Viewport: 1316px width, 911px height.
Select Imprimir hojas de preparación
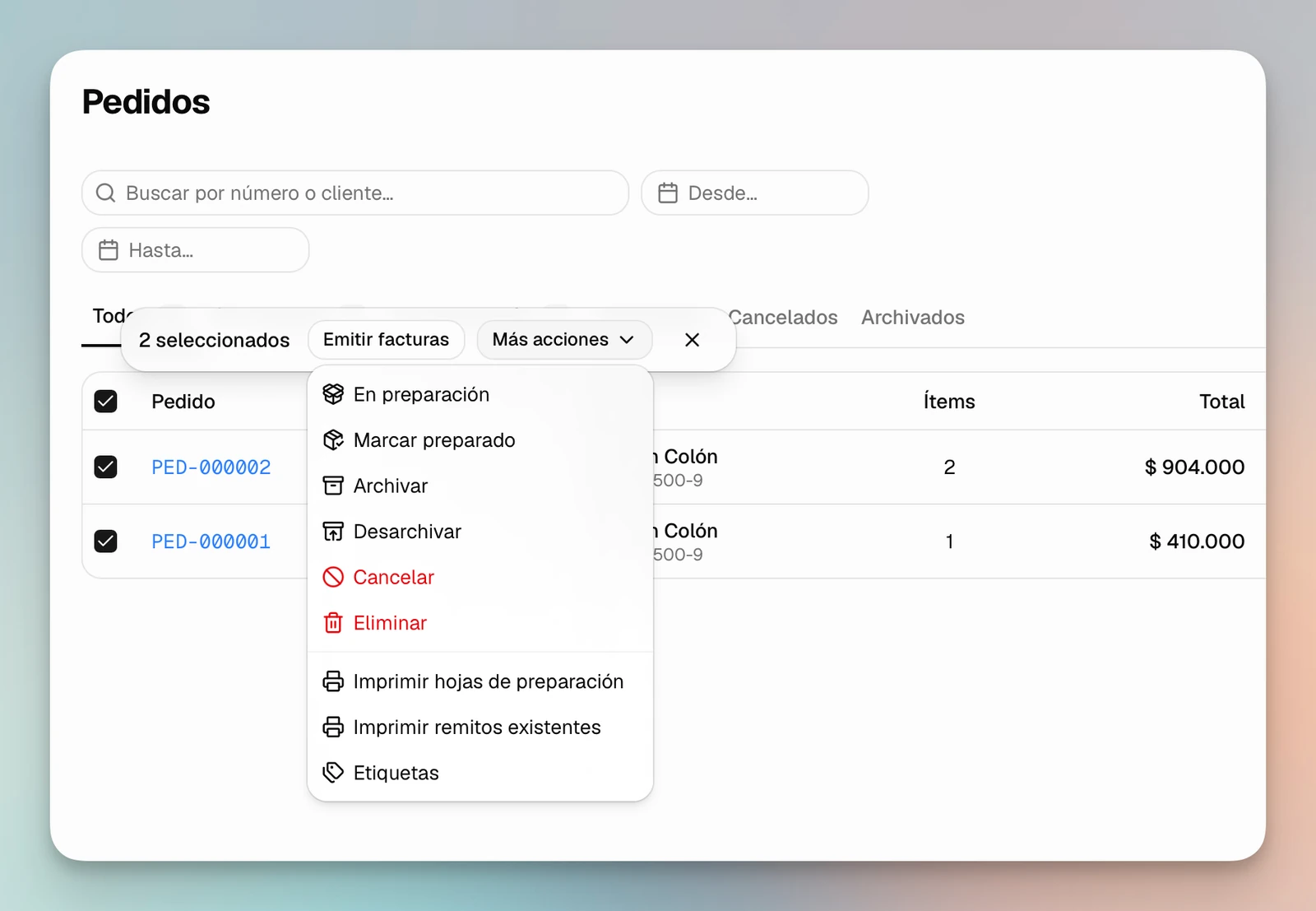(480, 681)
